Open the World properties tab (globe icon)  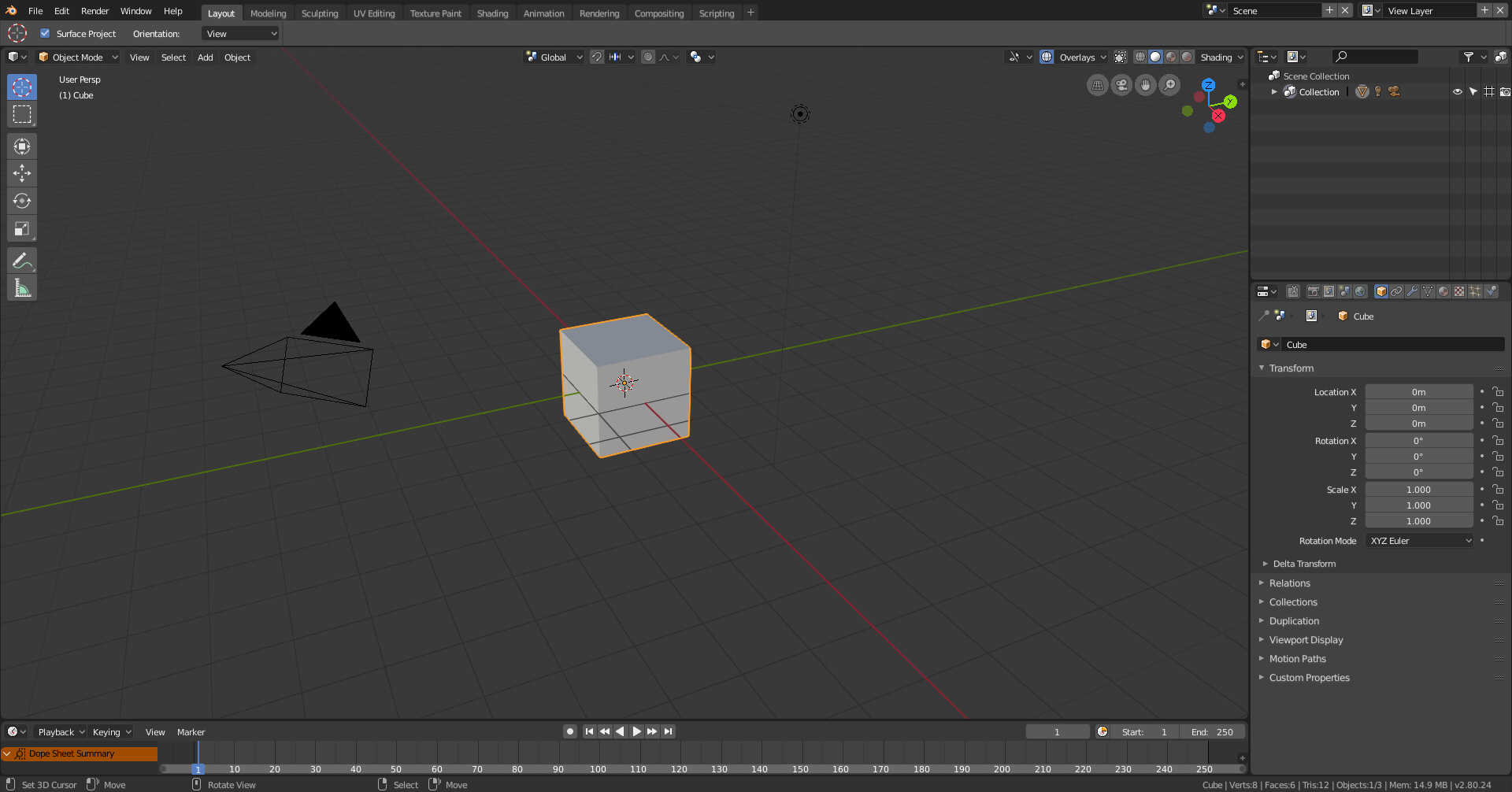point(1360,291)
